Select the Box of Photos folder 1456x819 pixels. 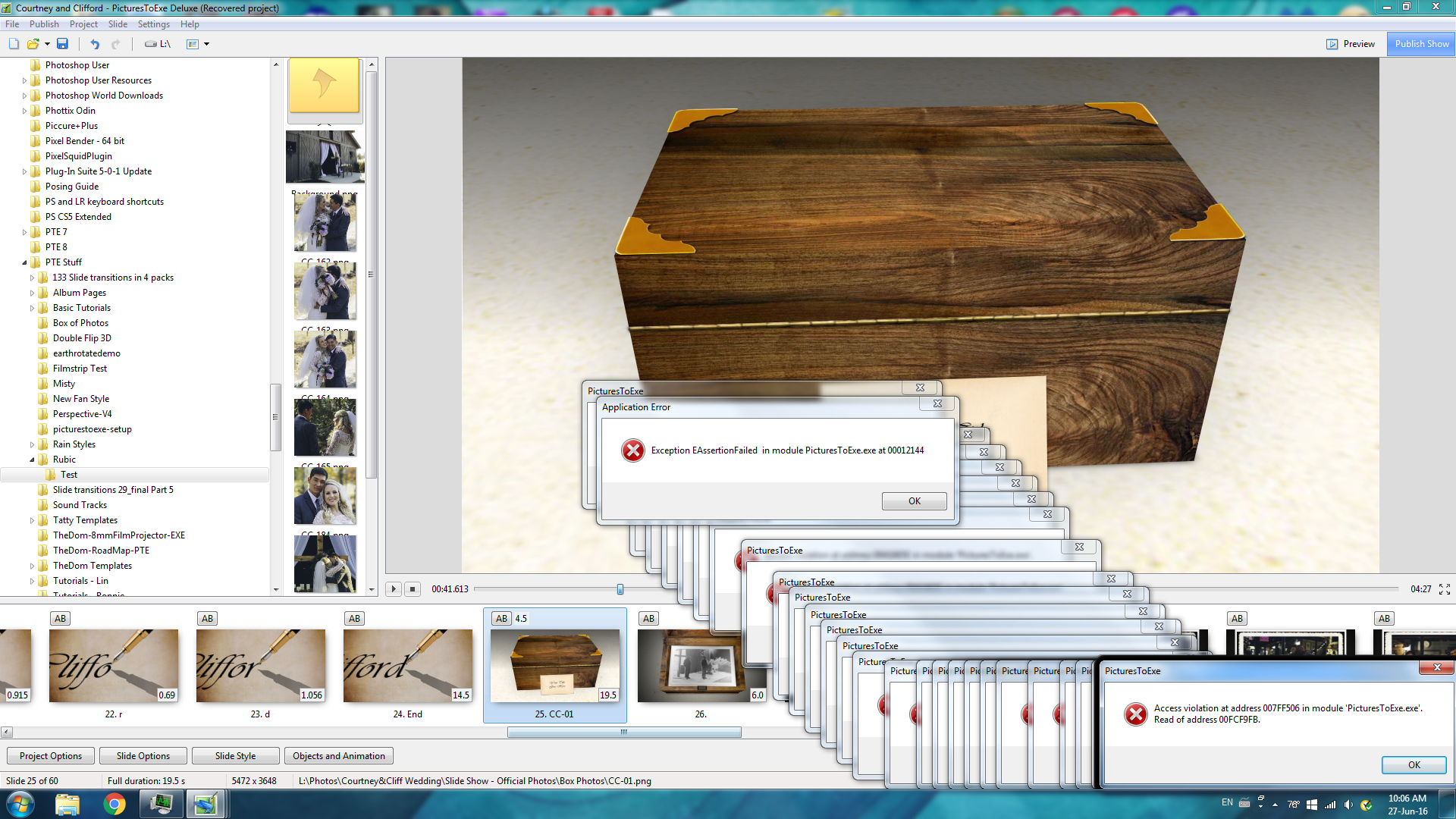click(x=80, y=323)
